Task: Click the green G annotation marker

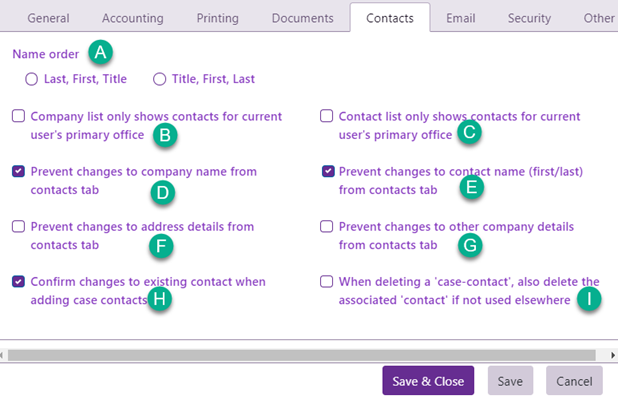Action: [470, 245]
